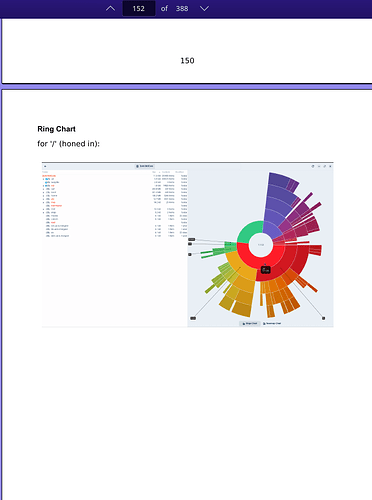The image size is (372, 500).
Task: Click the Scan Devices button in header
Action: [x=145, y=166]
